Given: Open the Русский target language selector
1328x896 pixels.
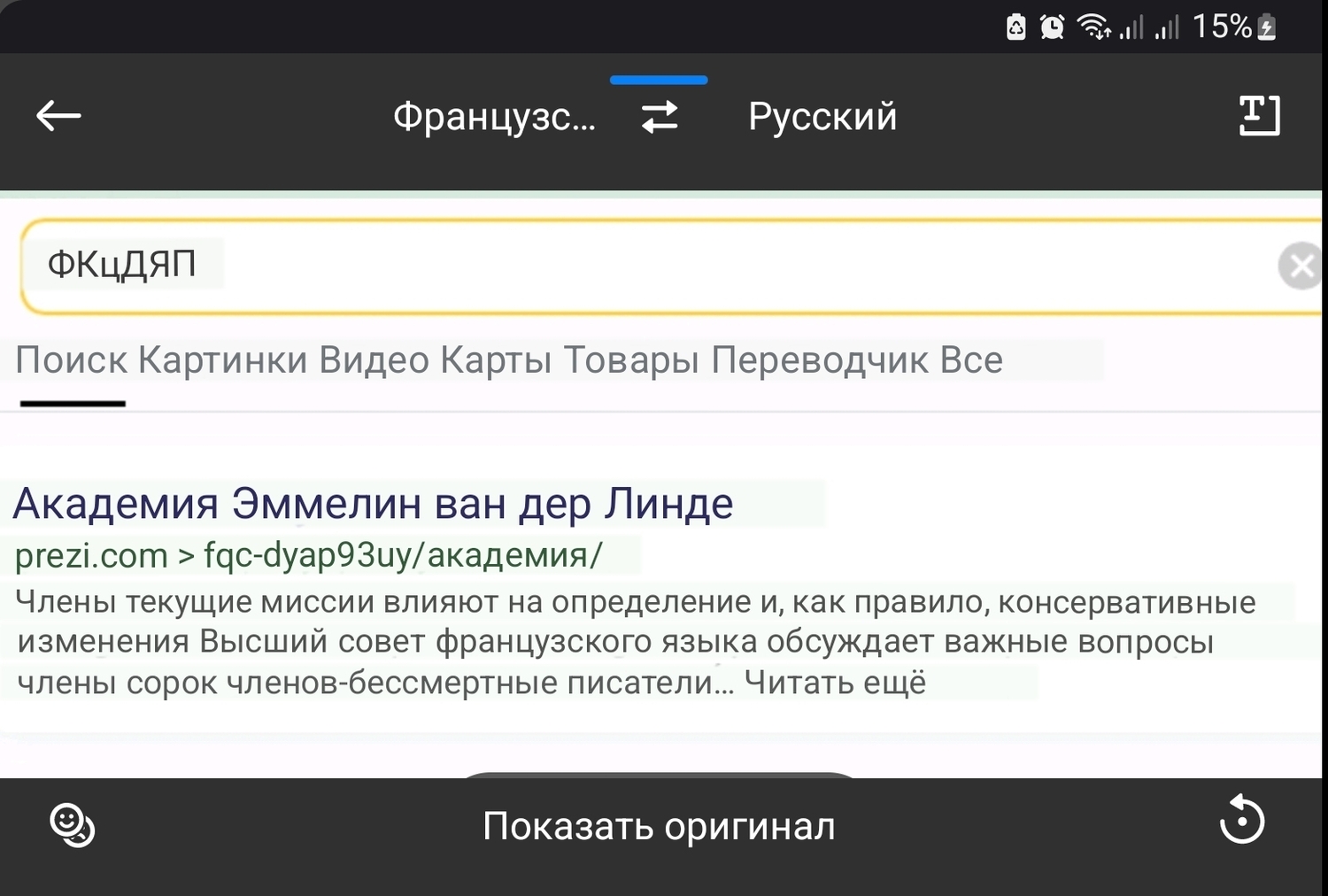Looking at the screenshot, I should (822, 117).
